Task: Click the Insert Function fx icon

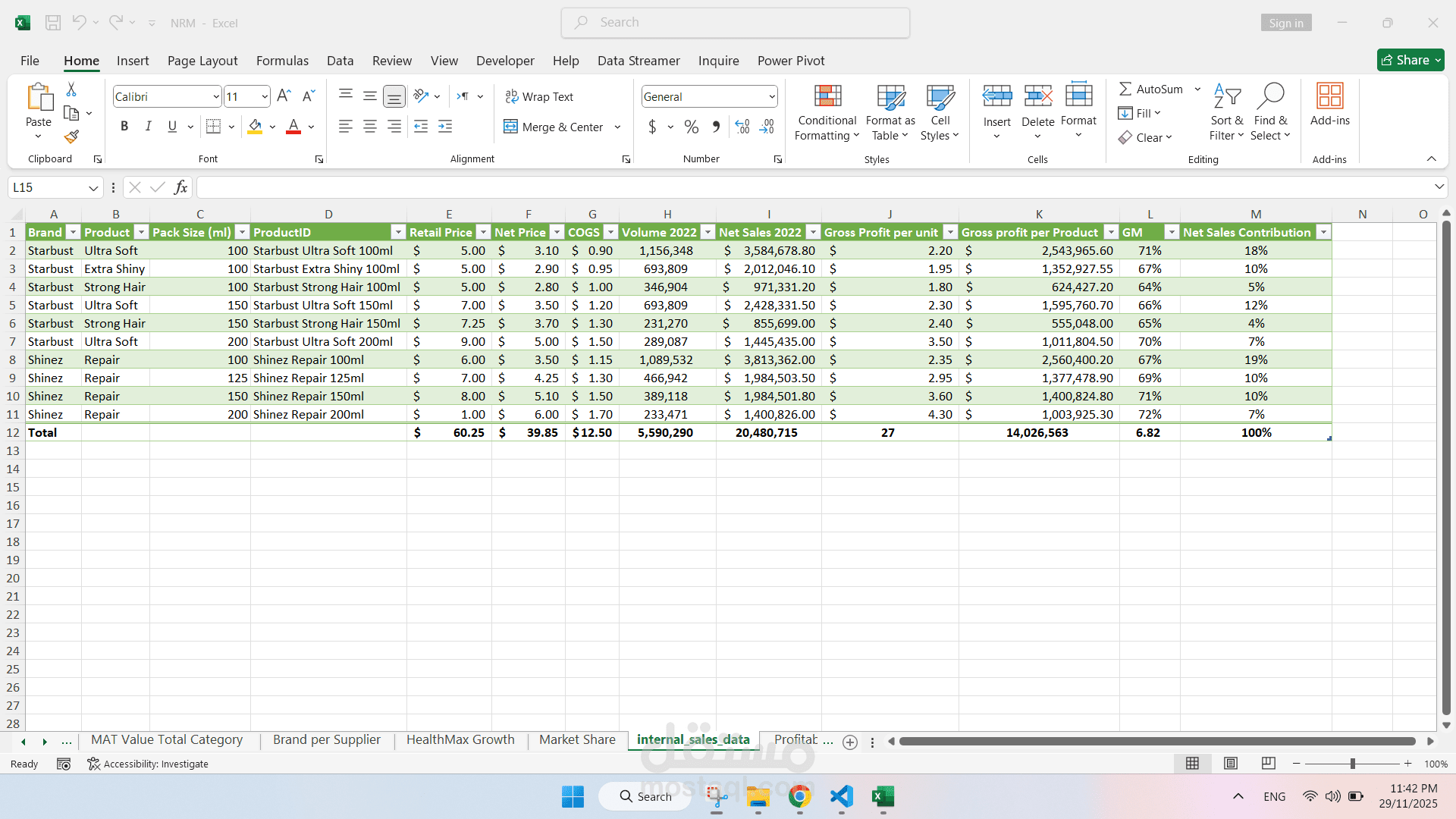Action: 180,187
